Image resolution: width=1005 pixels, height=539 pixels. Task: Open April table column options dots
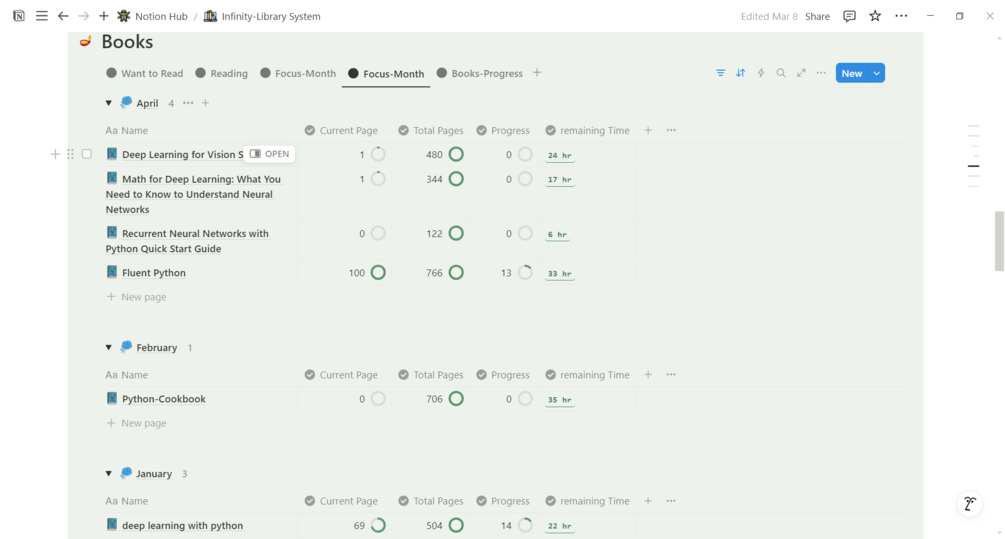[x=671, y=130]
